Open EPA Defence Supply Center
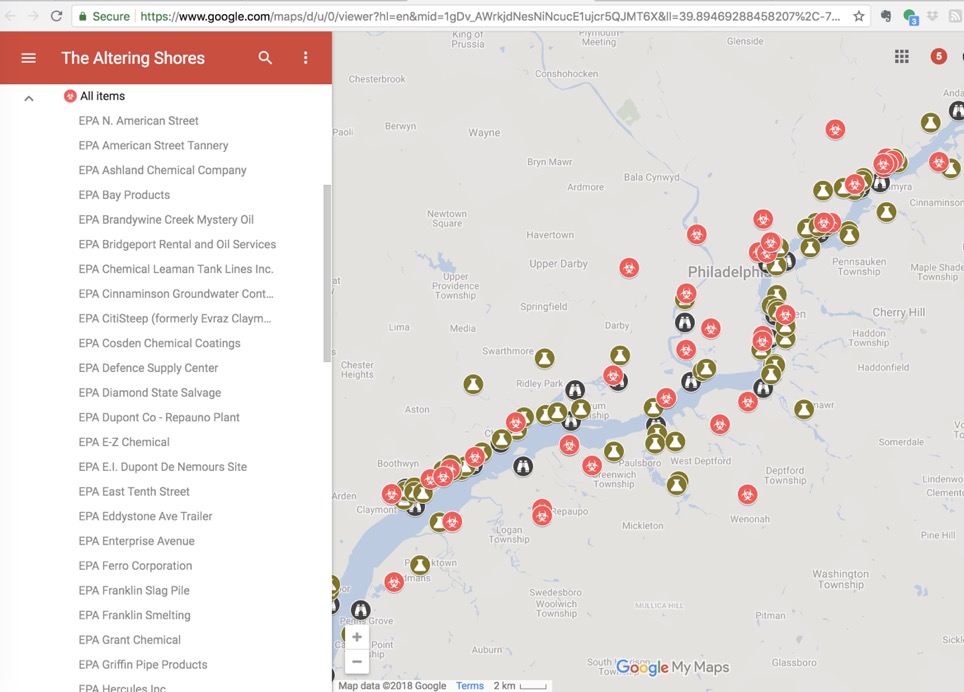 [x=148, y=368]
